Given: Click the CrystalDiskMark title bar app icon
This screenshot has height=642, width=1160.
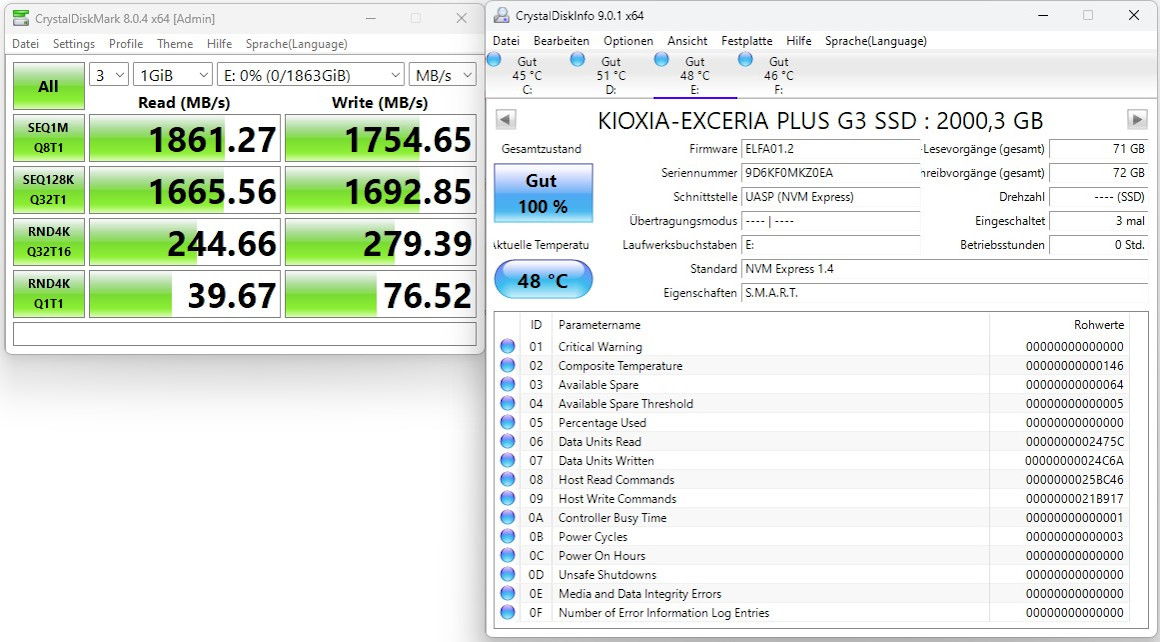Looking at the screenshot, I should (20, 18).
